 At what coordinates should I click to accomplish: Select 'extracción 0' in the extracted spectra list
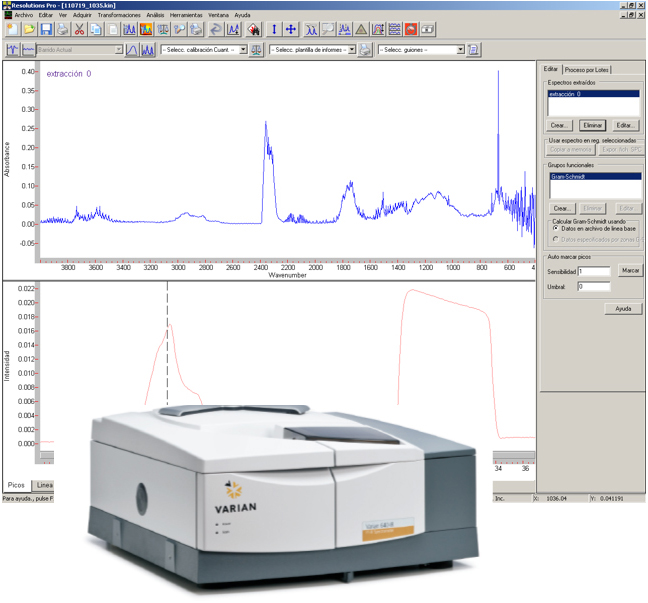tap(593, 94)
